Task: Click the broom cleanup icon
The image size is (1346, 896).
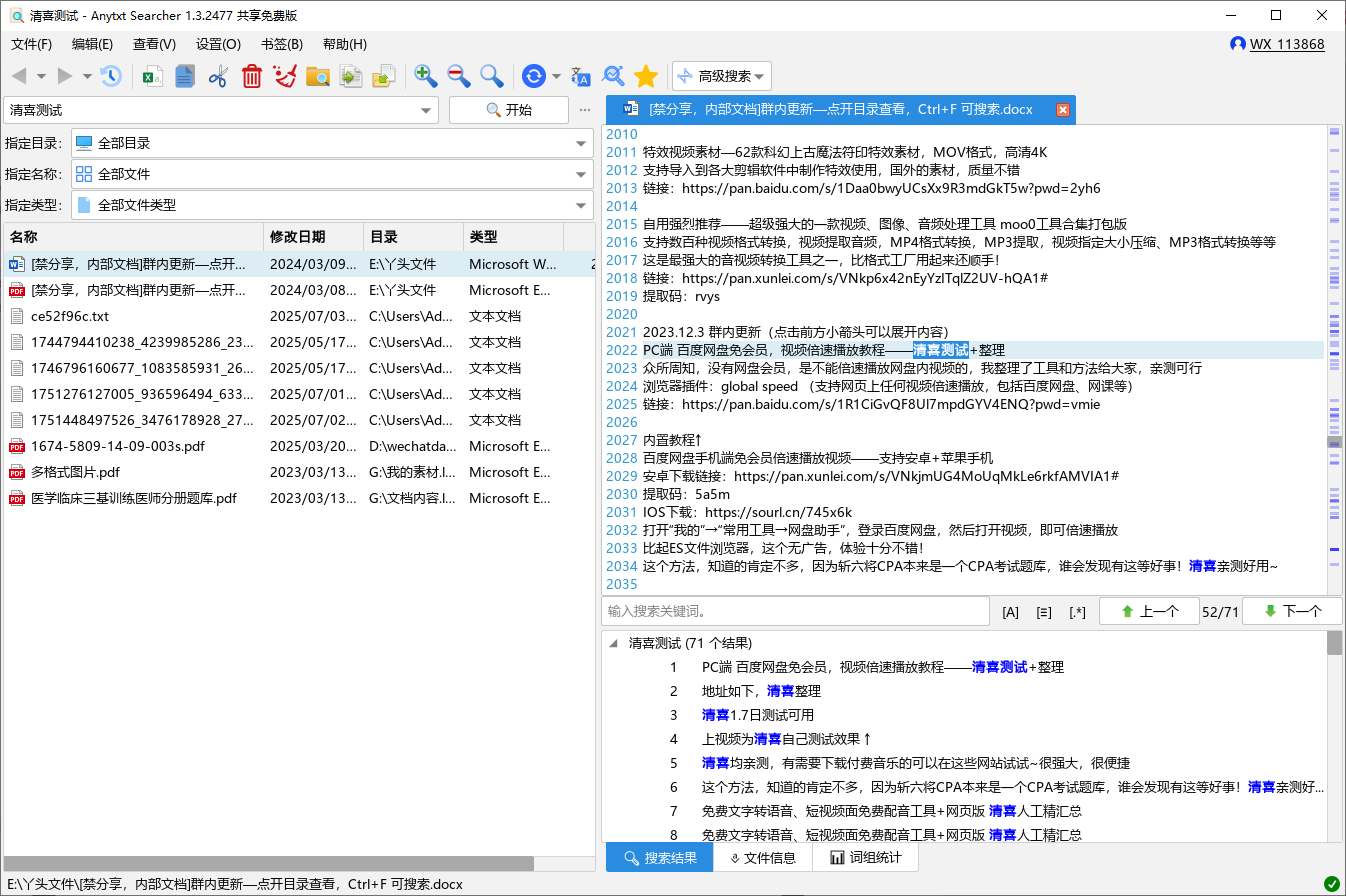Action: click(x=284, y=75)
